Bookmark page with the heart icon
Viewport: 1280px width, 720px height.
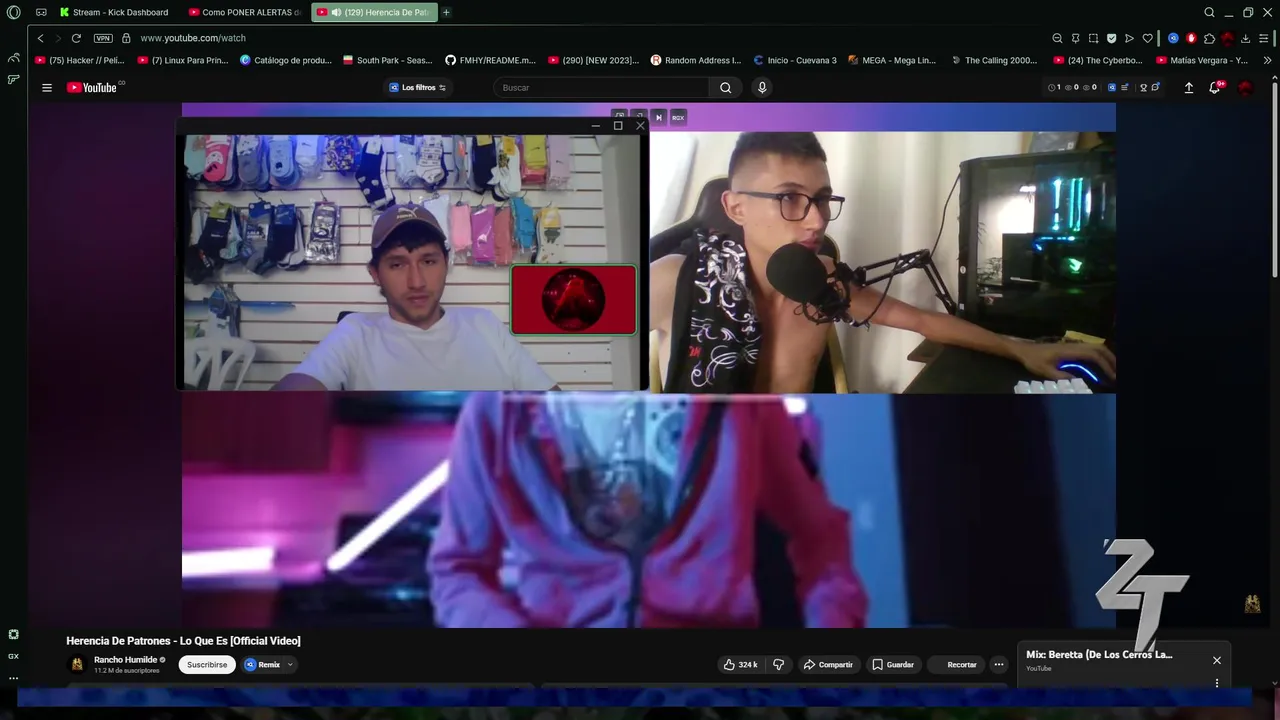(1147, 38)
